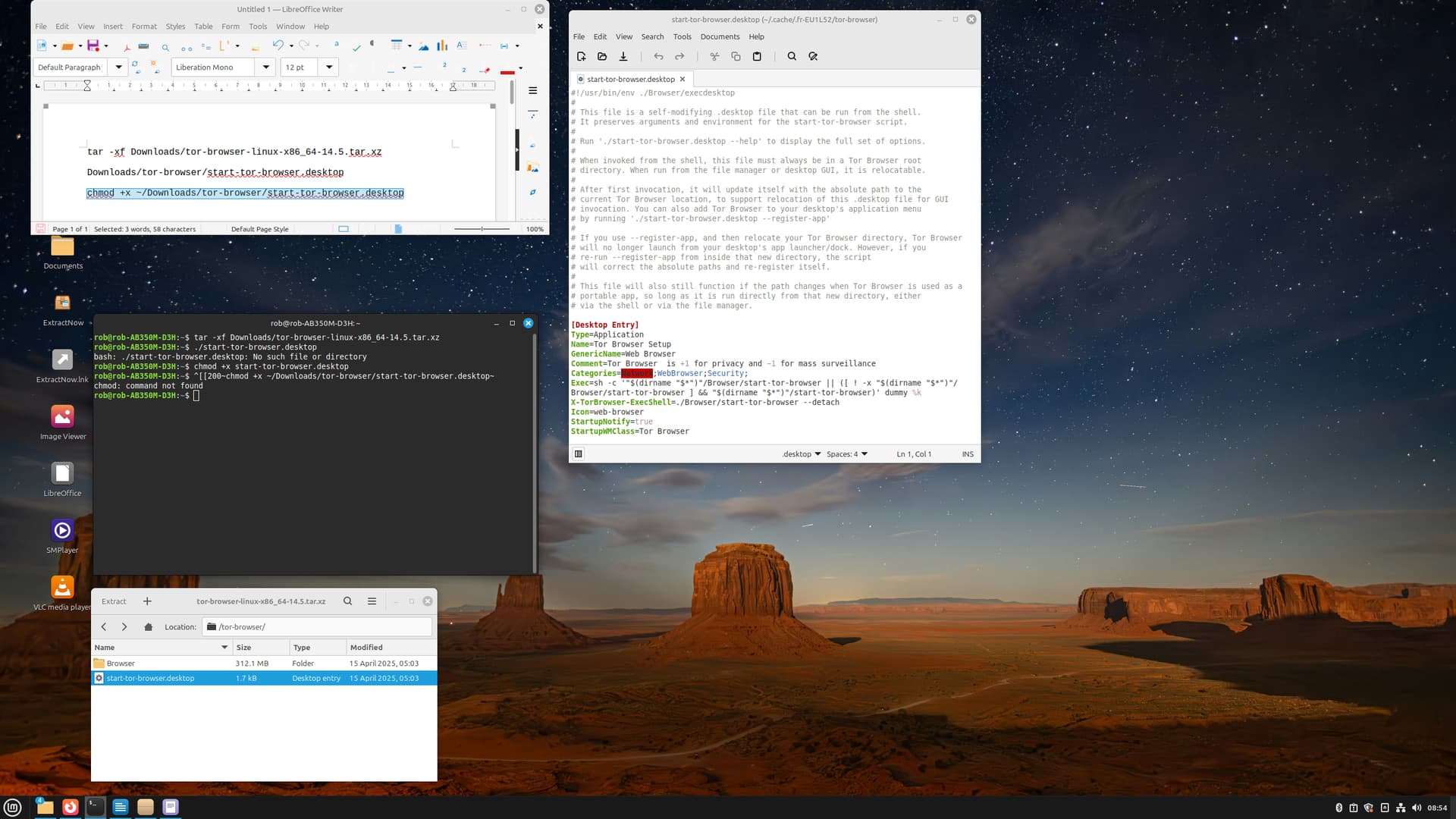
Task: Open Search menu in text editor
Action: 652,36
